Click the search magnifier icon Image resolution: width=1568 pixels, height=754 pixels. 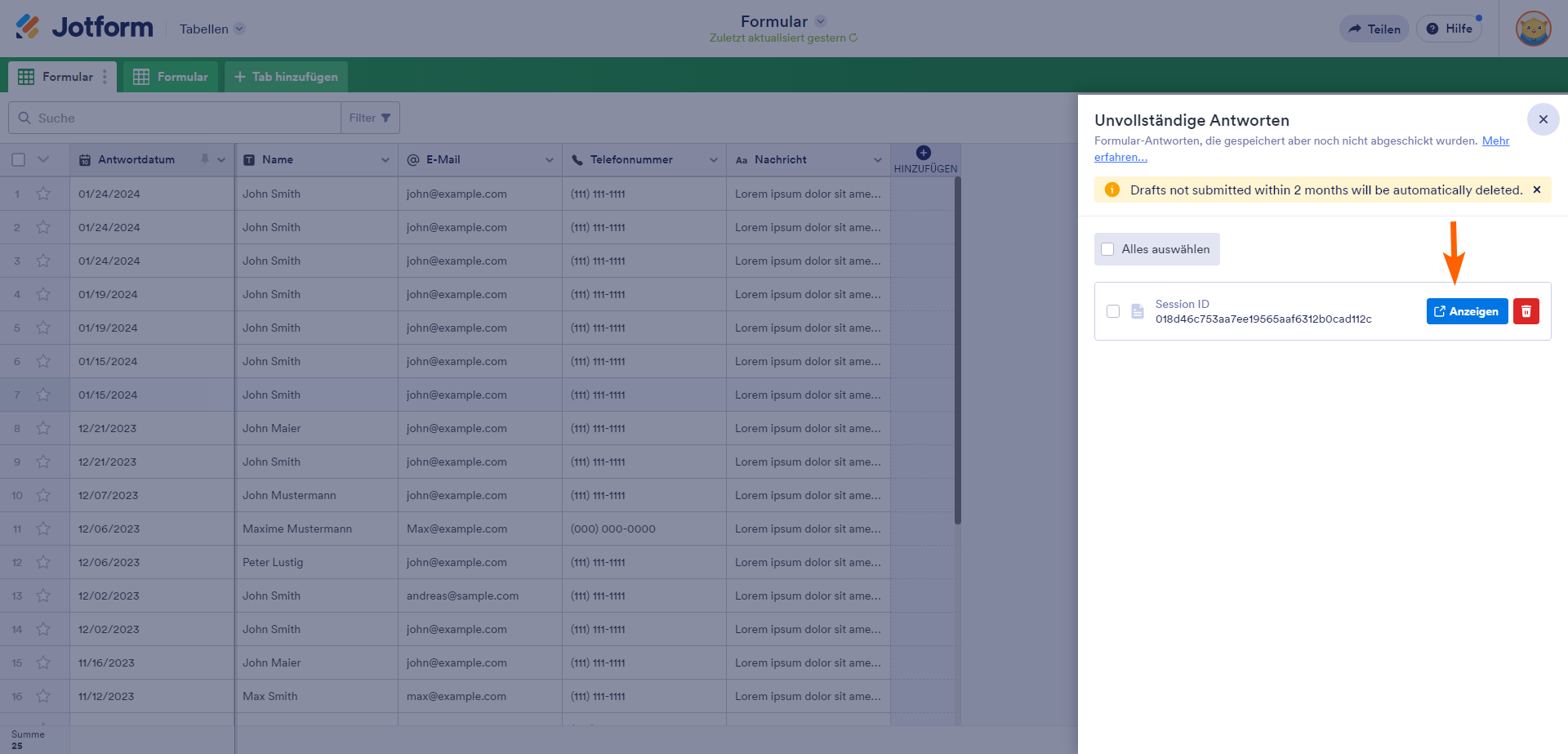point(24,118)
